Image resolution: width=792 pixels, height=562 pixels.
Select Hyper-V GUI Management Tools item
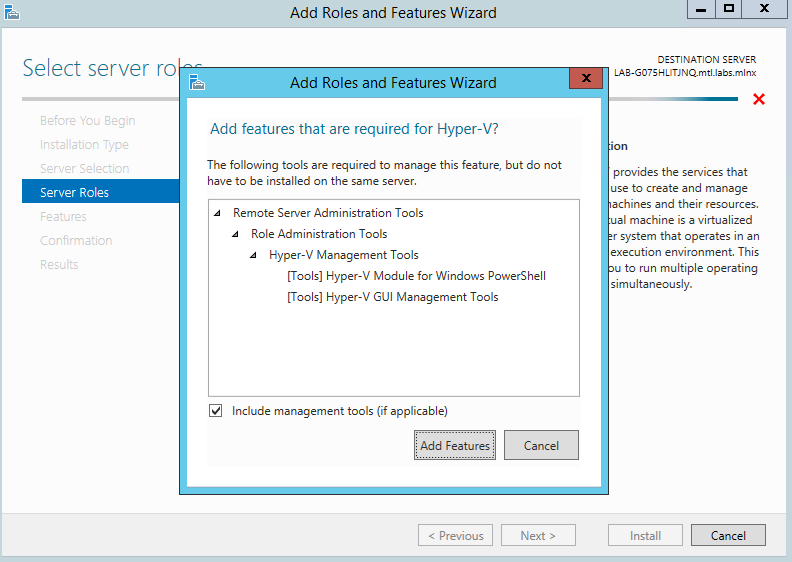click(x=392, y=297)
